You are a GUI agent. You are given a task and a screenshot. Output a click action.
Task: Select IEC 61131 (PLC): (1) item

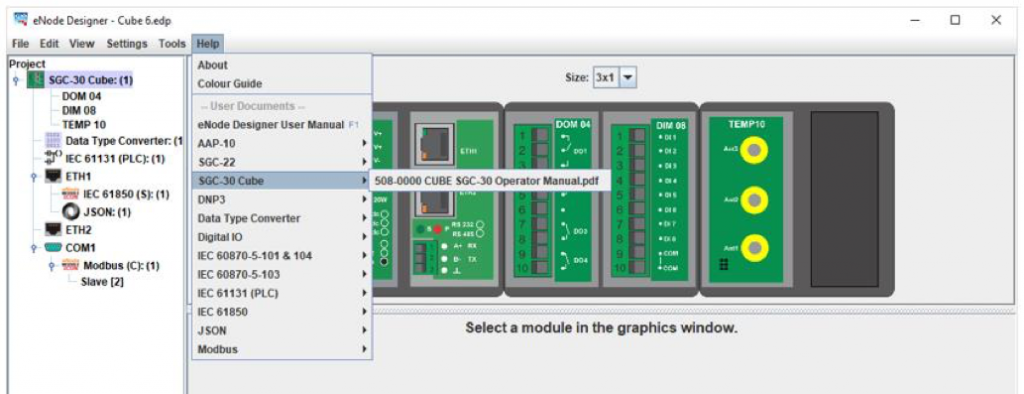click(x=115, y=158)
